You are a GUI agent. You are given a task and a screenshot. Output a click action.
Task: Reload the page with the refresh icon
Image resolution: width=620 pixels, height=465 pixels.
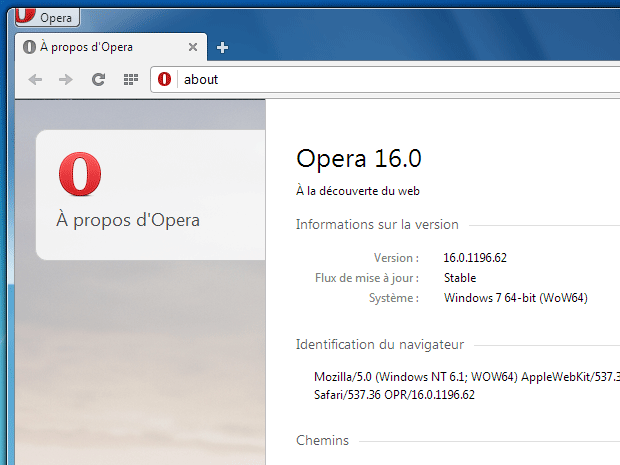tap(98, 79)
